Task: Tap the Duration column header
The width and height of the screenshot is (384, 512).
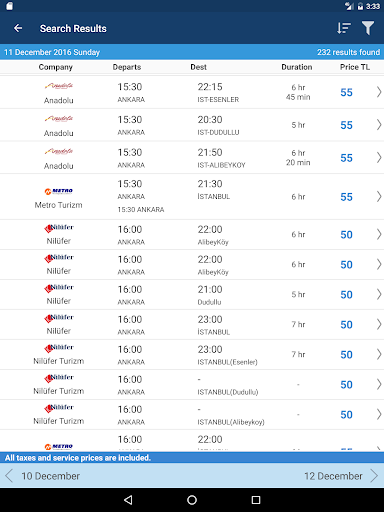Action: 297,67
